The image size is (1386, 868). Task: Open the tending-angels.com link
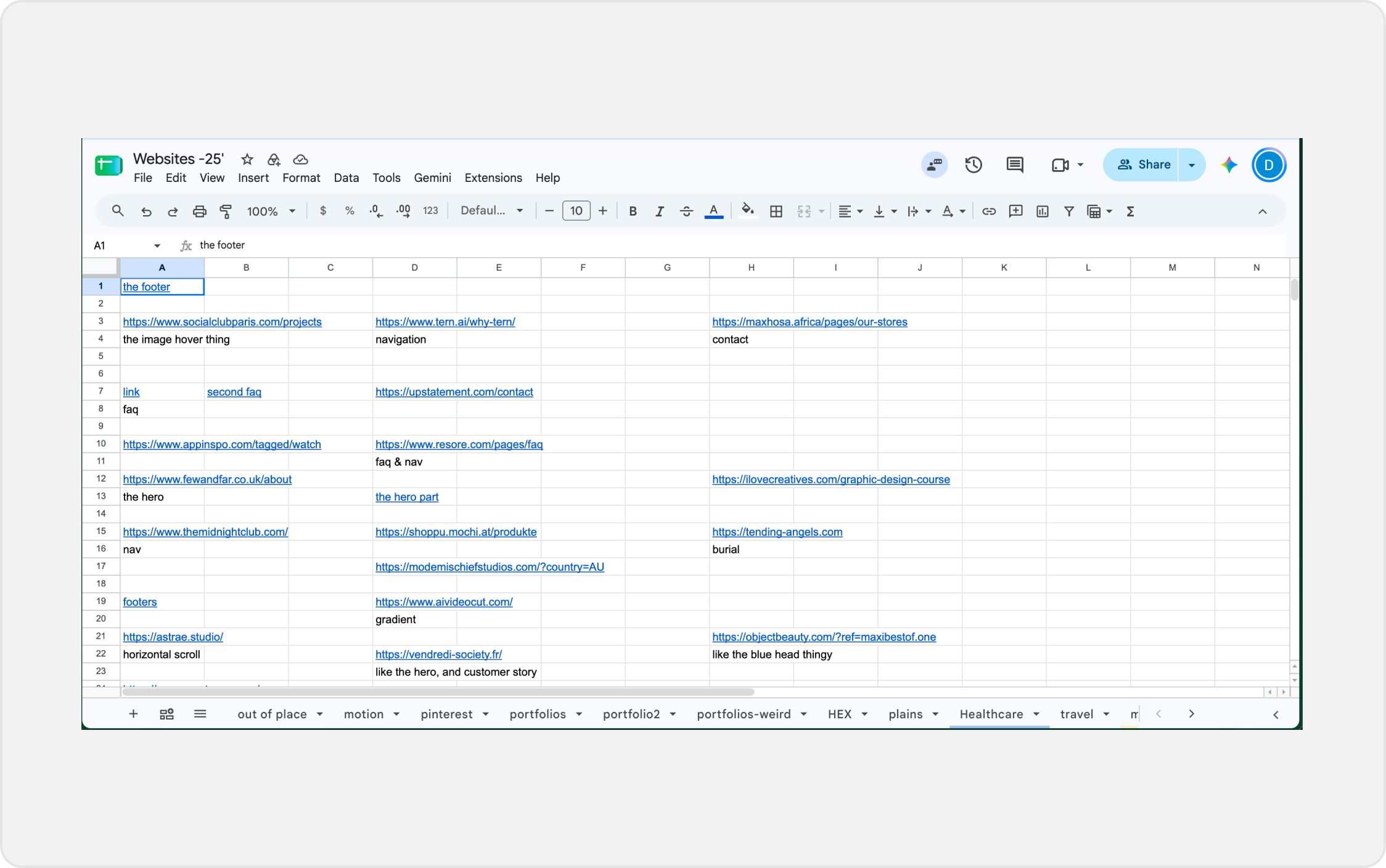tap(777, 532)
